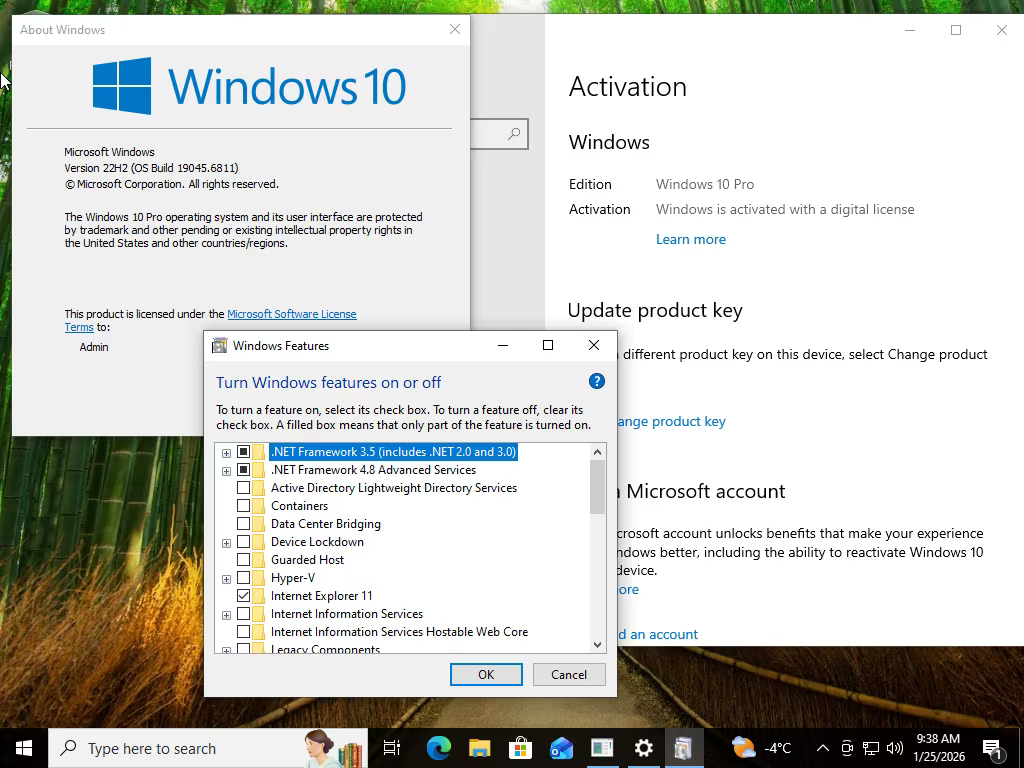Open File Explorer from the taskbar
The image size is (1024, 768).
(479, 748)
